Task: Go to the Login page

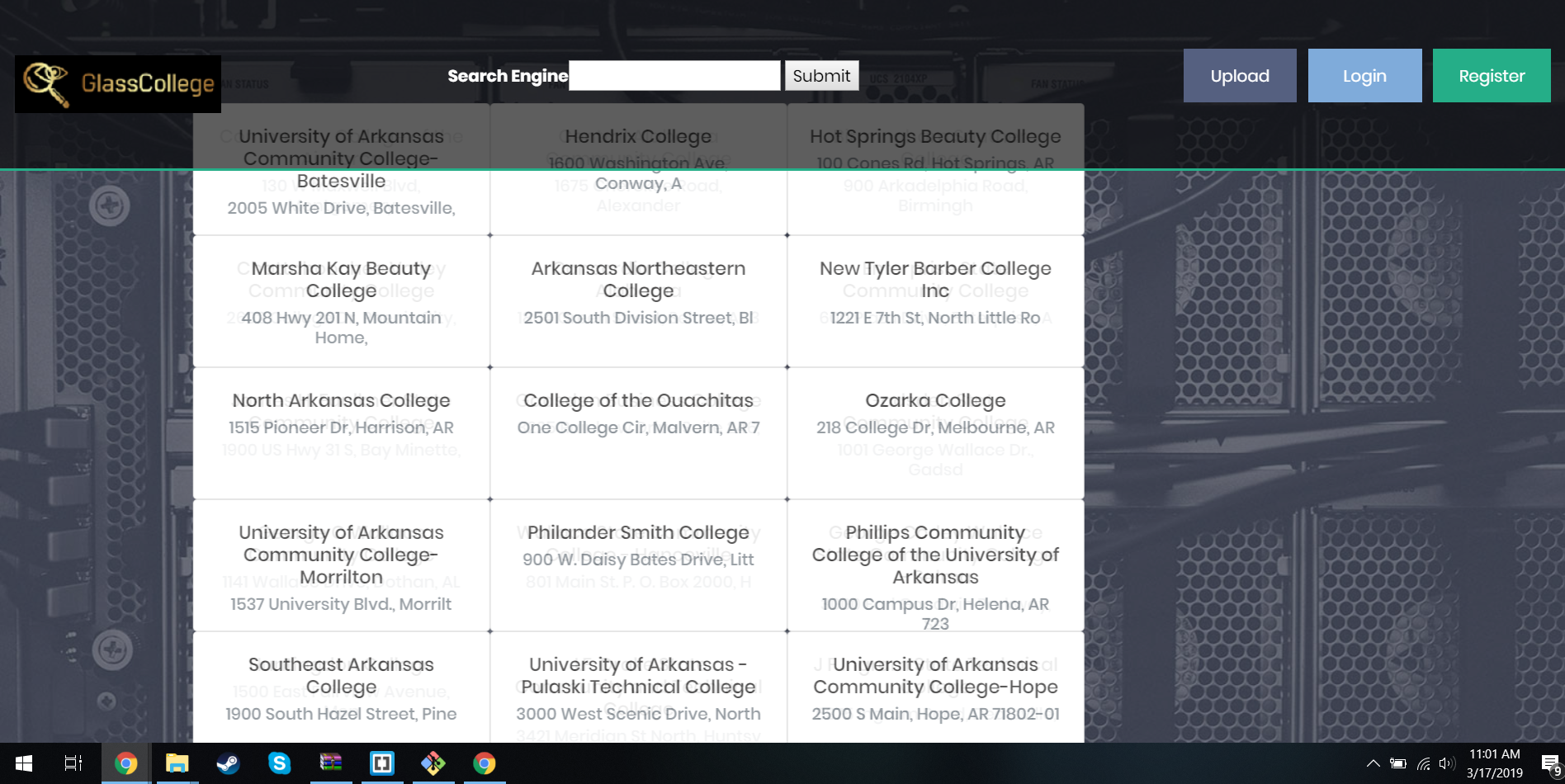Action: [x=1364, y=76]
